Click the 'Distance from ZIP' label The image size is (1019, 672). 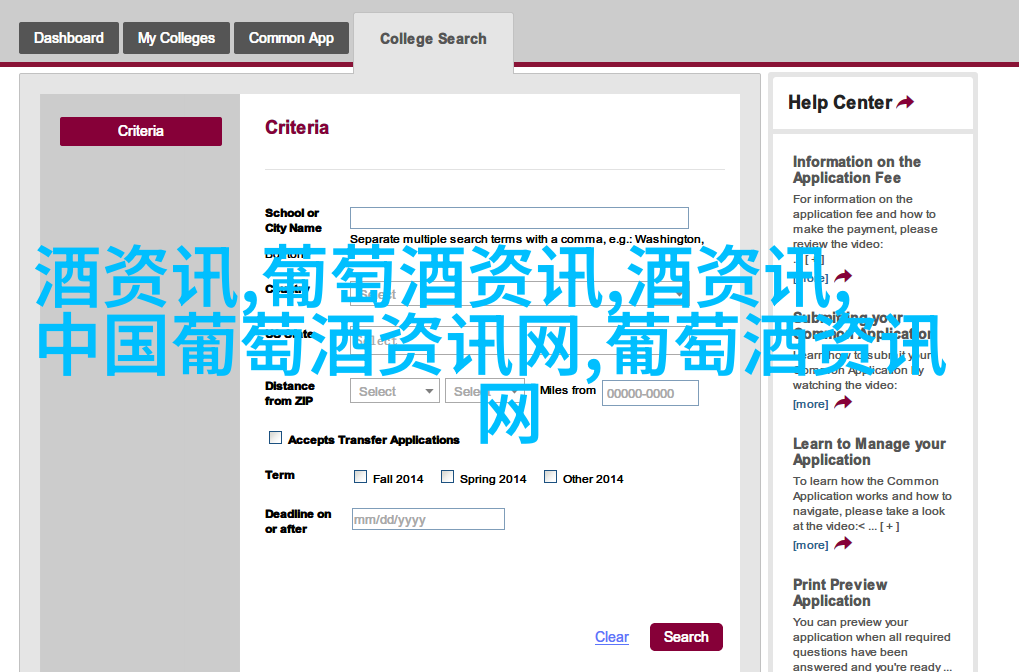(x=290, y=393)
